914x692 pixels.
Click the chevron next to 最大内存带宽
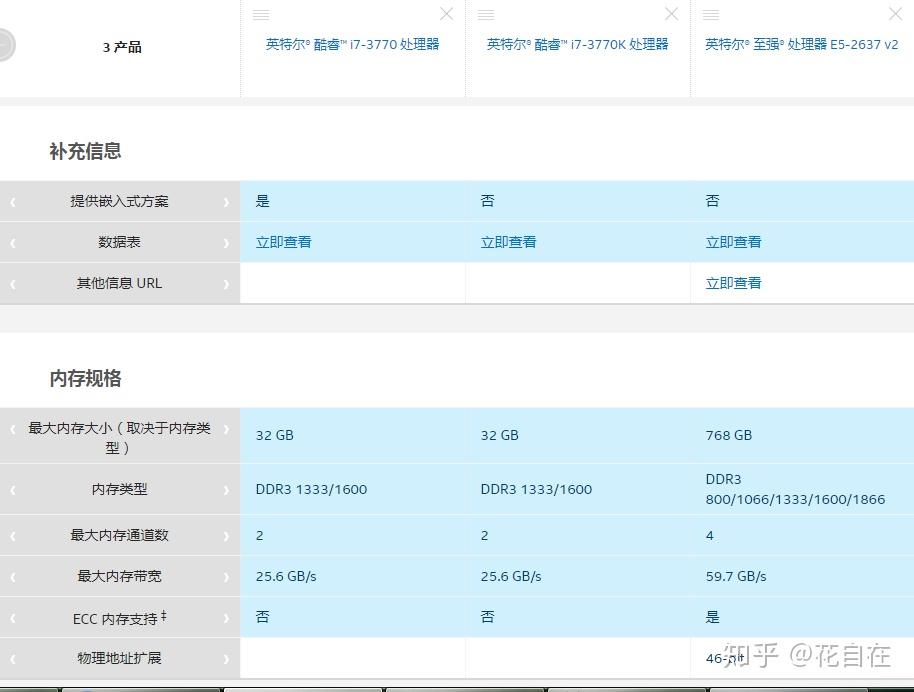[x=227, y=576]
